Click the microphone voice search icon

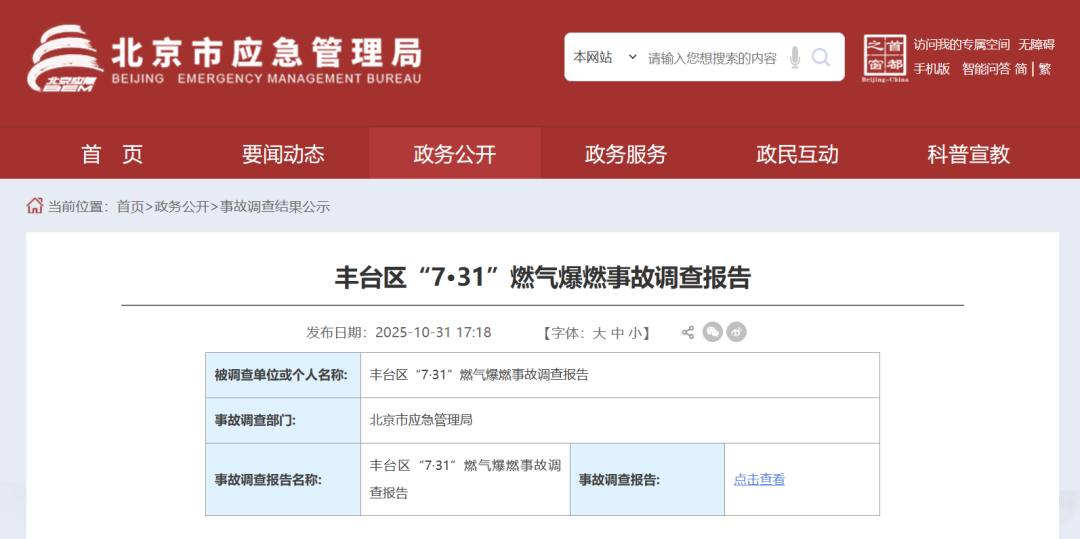point(795,57)
